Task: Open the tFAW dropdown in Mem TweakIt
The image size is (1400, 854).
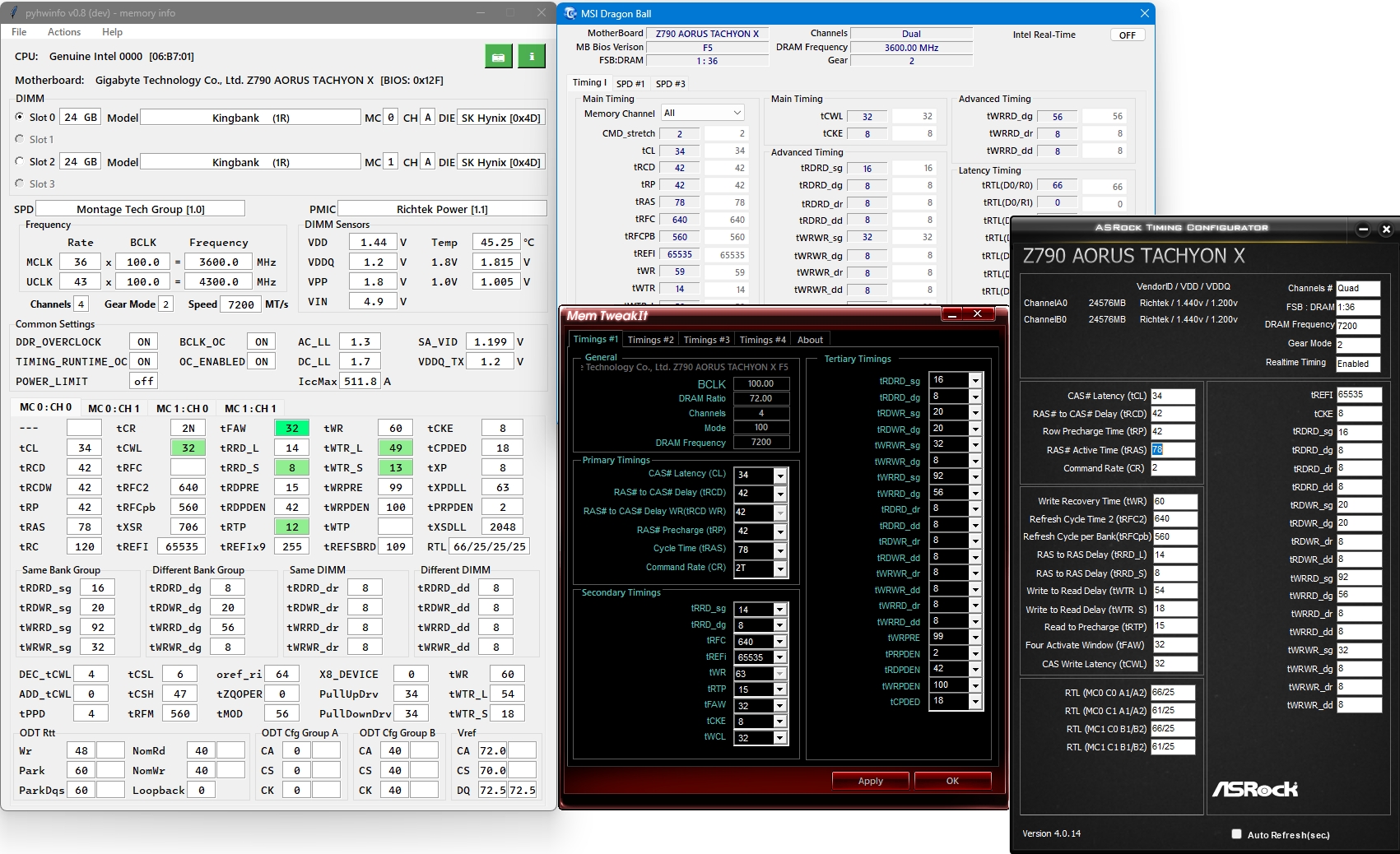Action: pos(780,706)
